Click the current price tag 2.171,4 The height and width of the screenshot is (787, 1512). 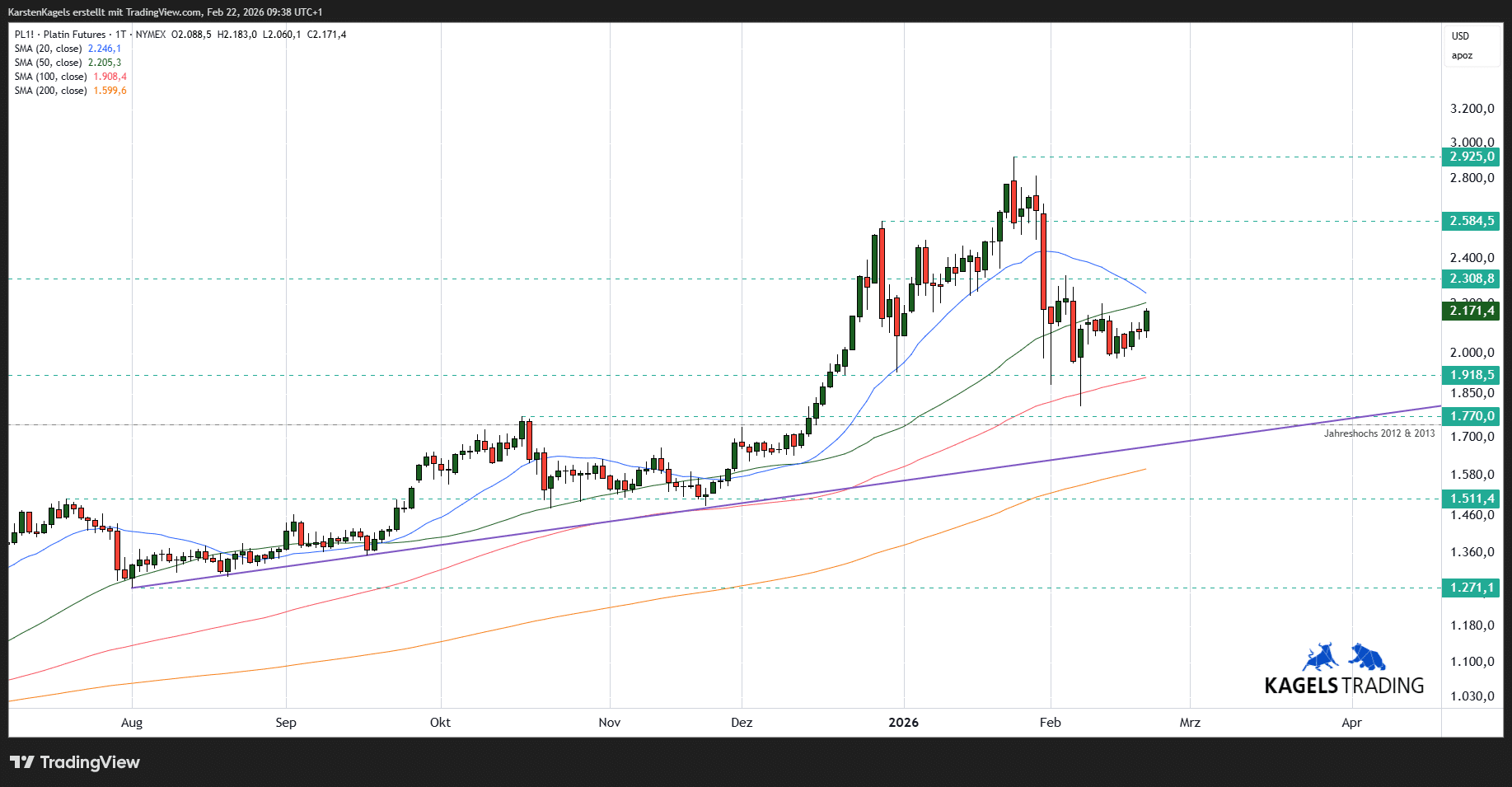(x=1471, y=311)
